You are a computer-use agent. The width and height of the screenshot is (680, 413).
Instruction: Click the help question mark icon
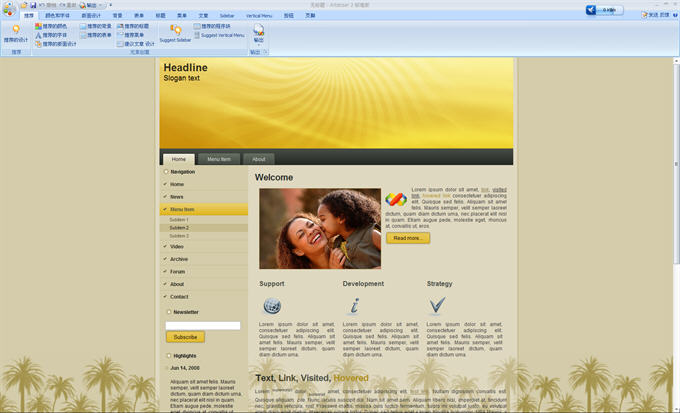click(x=675, y=15)
